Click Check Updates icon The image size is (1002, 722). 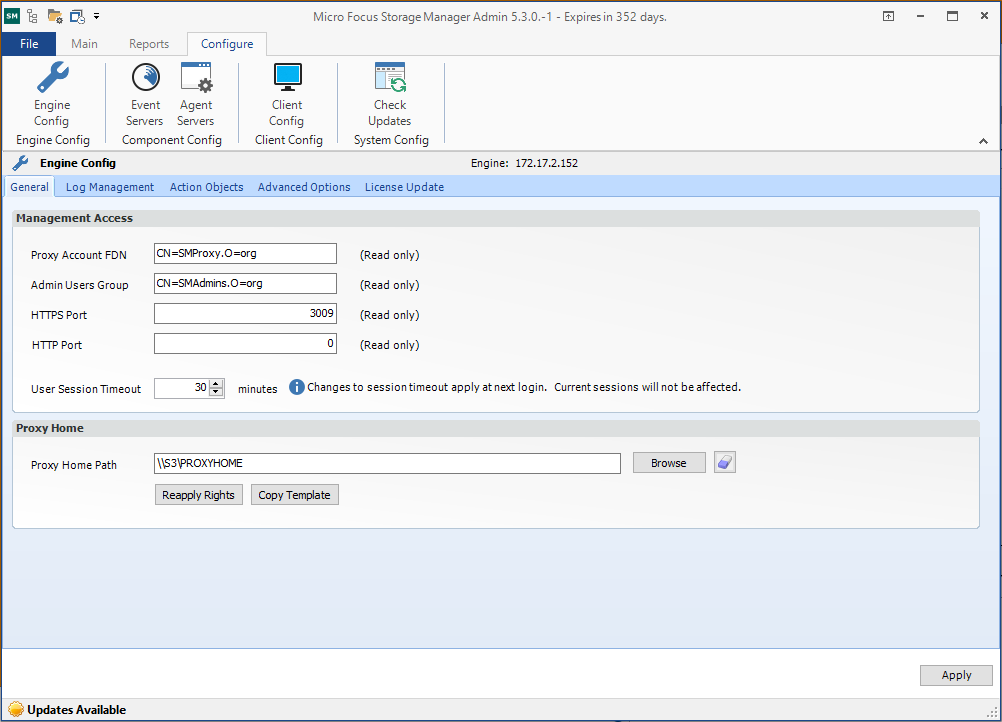(x=390, y=78)
